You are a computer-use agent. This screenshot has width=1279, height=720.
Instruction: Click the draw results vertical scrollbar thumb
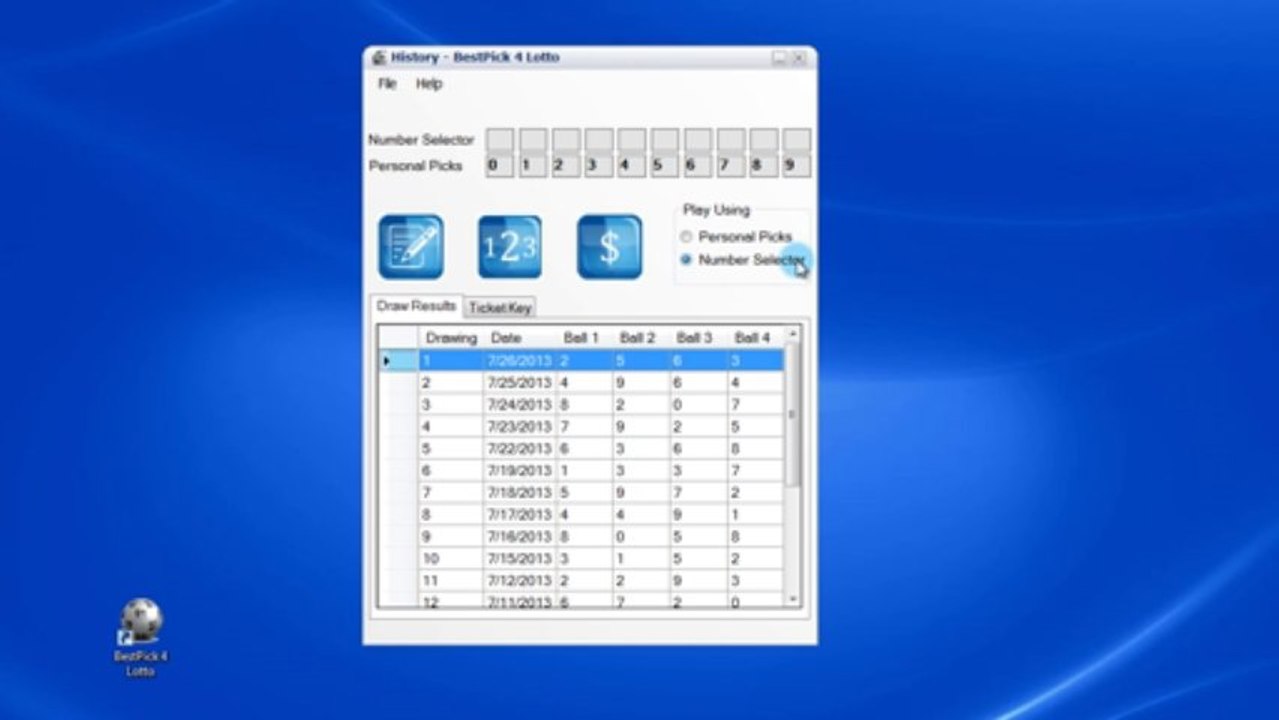click(793, 414)
